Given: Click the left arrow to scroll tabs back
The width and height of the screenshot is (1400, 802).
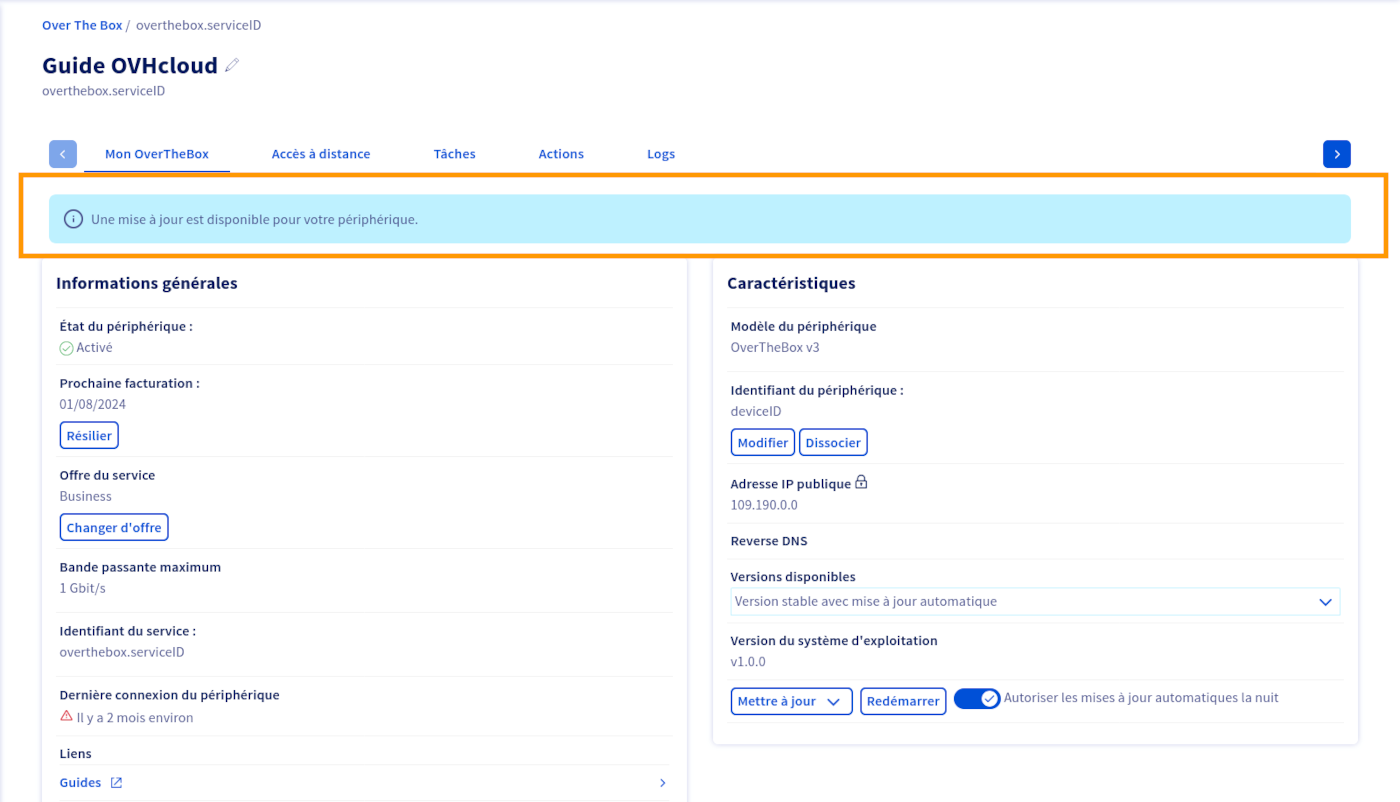Looking at the screenshot, I should pos(63,154).
